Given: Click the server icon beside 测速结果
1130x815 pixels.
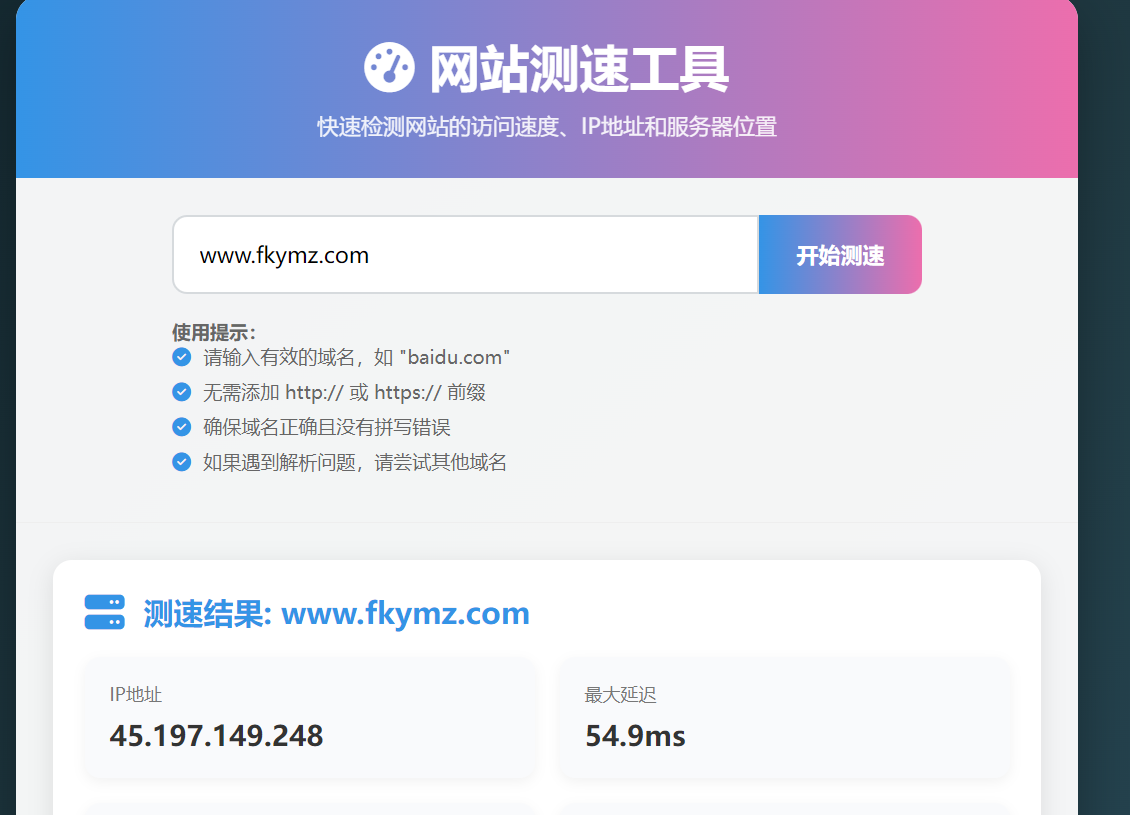Looking at the screenshot, I should (x=104, y=613).
